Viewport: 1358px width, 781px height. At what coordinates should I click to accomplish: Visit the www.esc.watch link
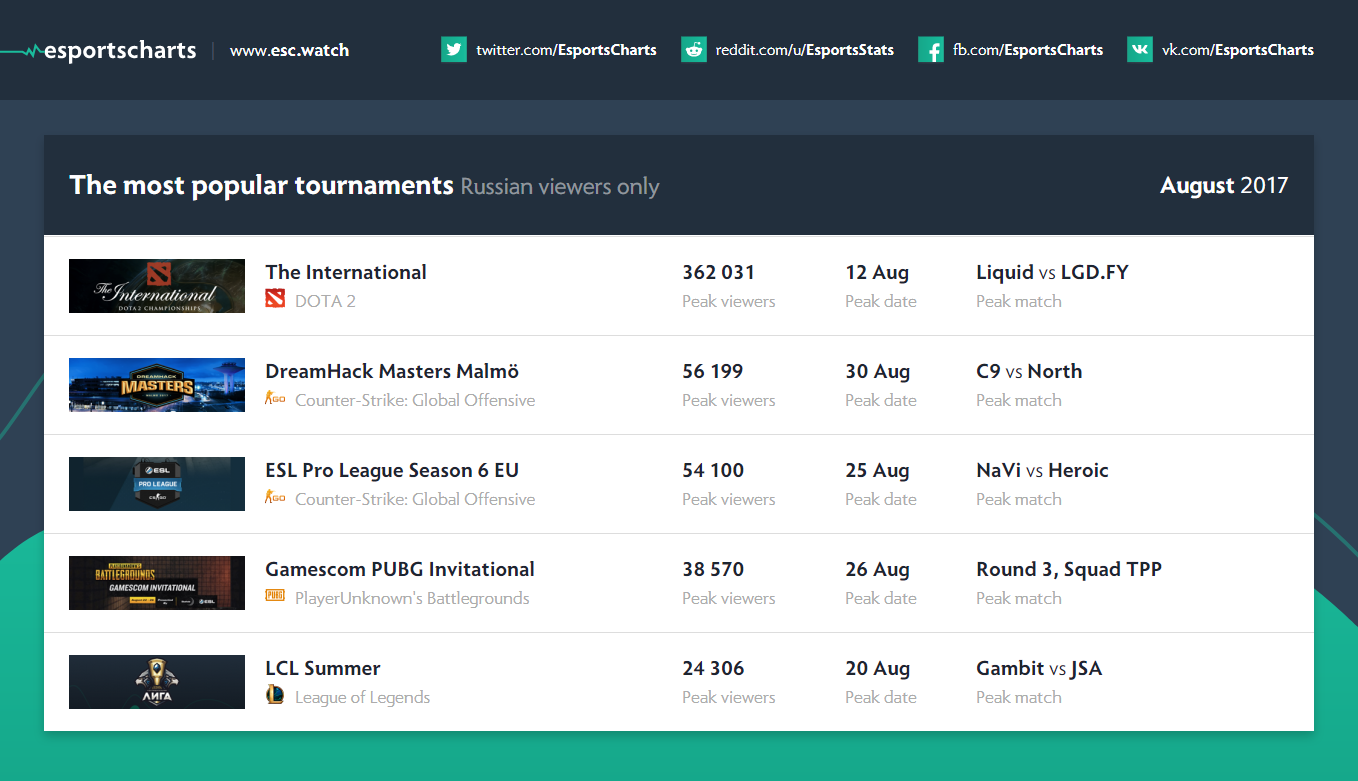[289, 50]
